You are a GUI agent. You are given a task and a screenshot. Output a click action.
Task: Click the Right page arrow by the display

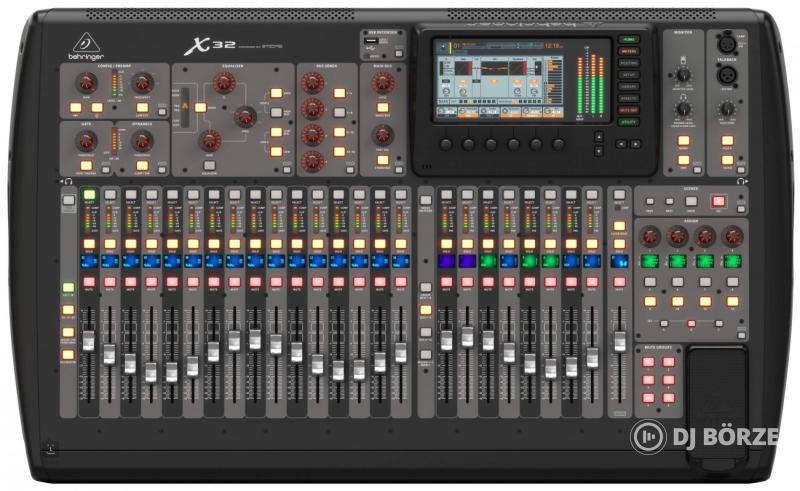coord(635,144)
